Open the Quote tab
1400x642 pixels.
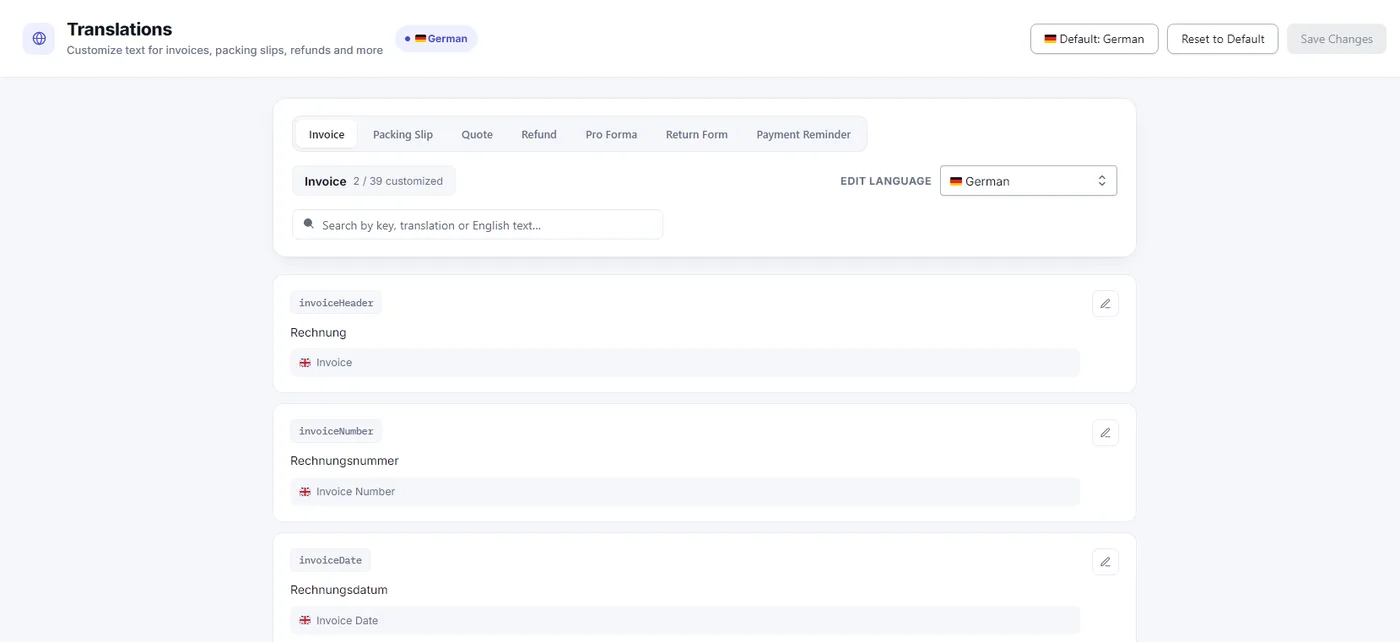coord(477,134)
